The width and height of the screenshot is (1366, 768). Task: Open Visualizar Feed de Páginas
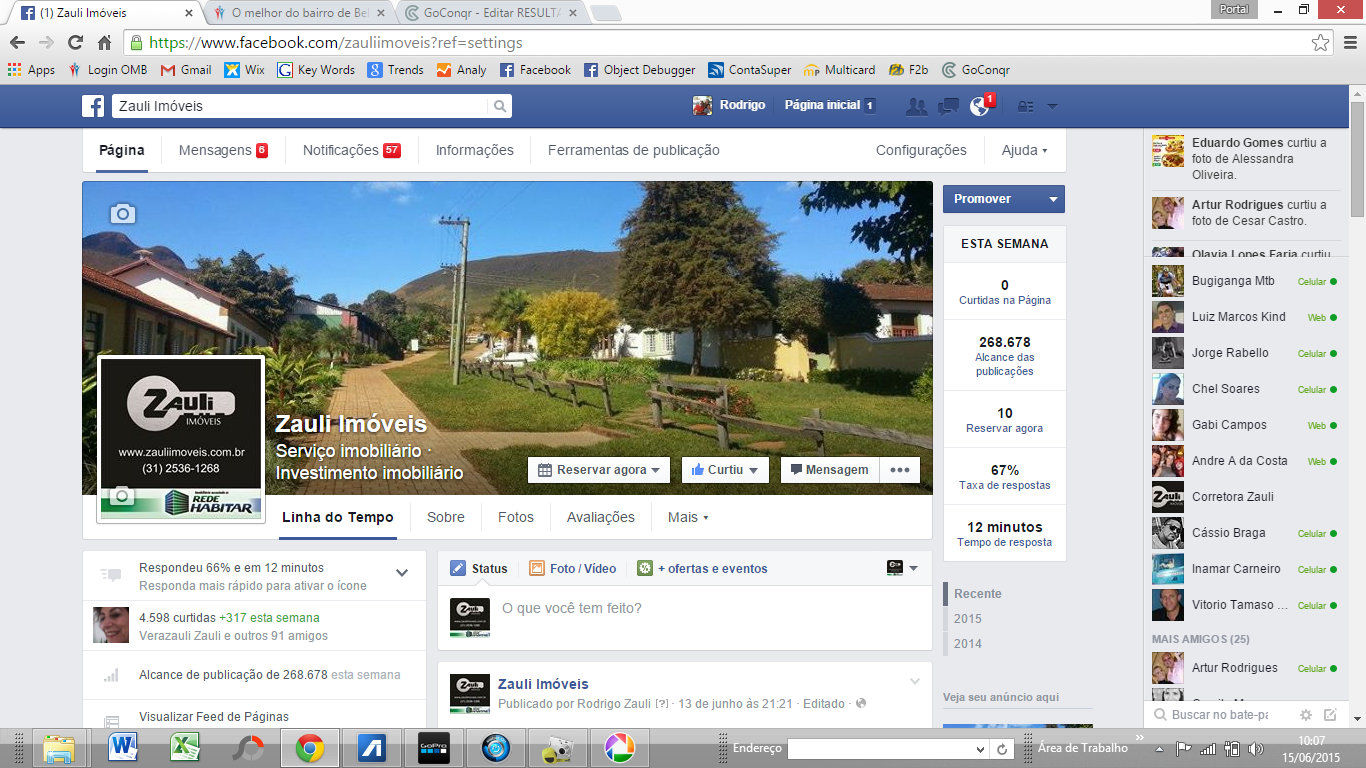(214, 717)
